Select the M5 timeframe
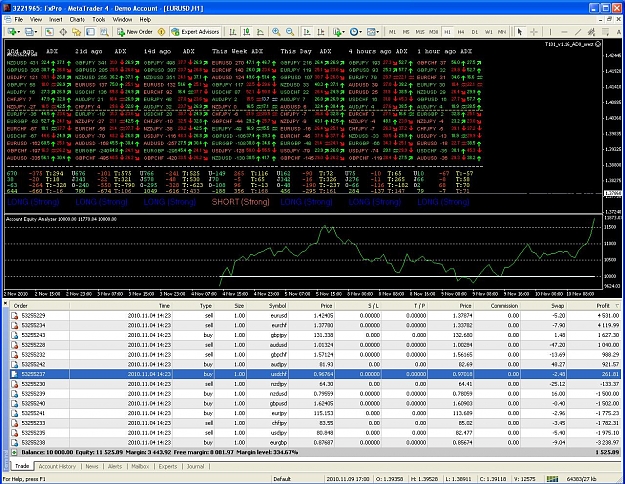The height and width of the screenshot is (484, 625). [x=406, y=32]
